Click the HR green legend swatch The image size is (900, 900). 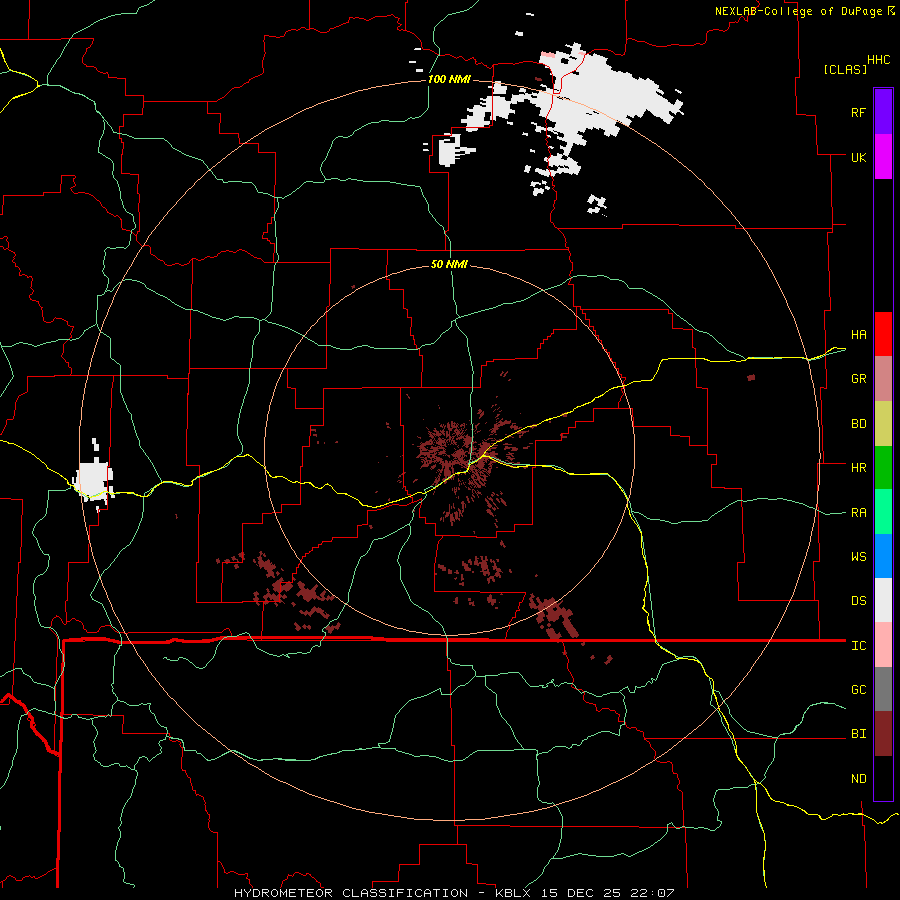coord(883,468)
